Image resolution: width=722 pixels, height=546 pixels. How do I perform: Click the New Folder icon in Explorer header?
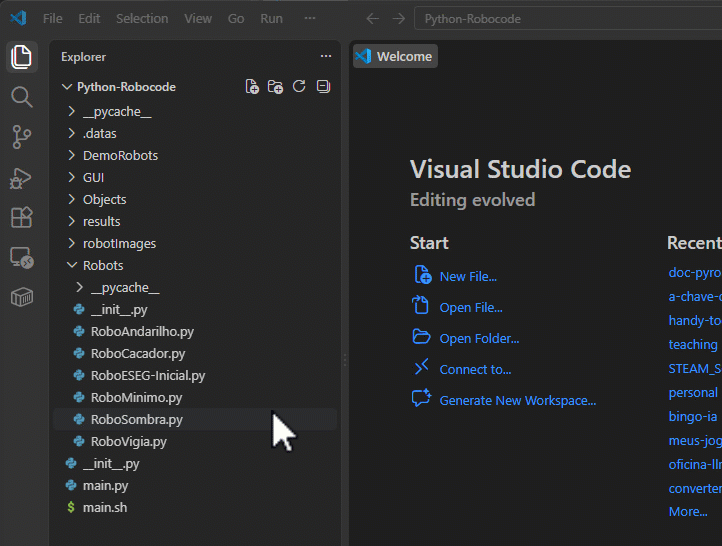[x=275, y=87]
